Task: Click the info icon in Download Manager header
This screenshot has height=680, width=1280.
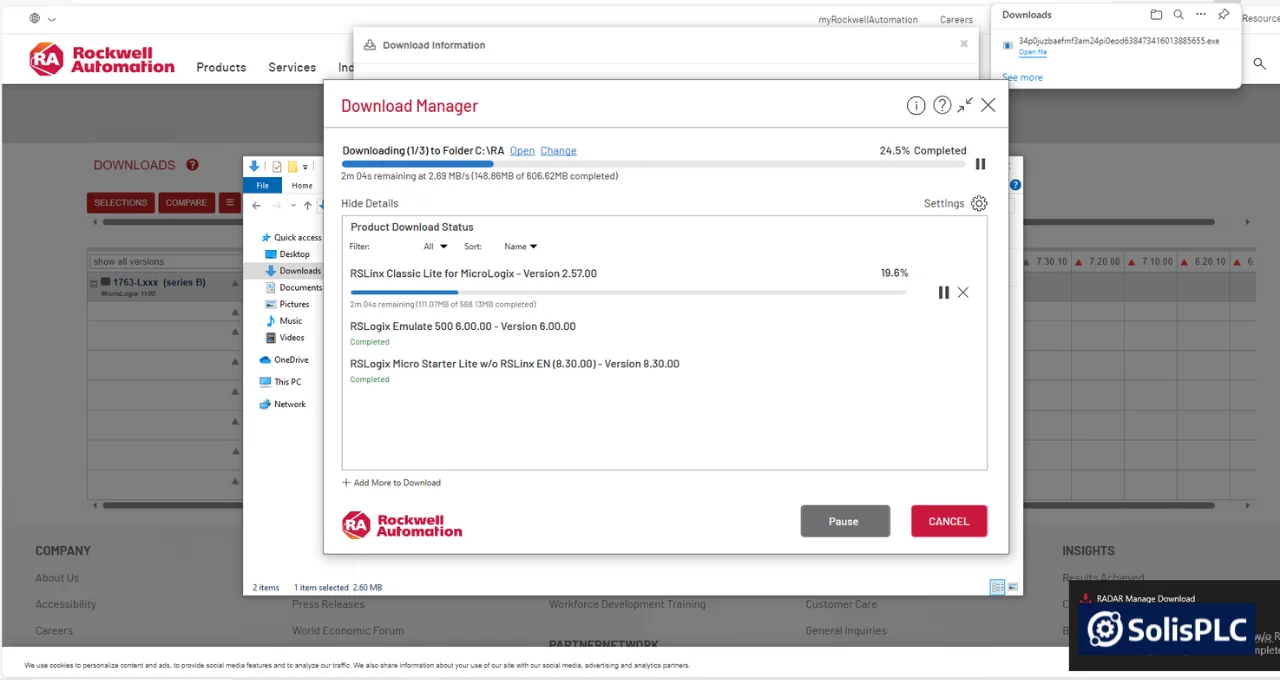Action: click(916, 105)
